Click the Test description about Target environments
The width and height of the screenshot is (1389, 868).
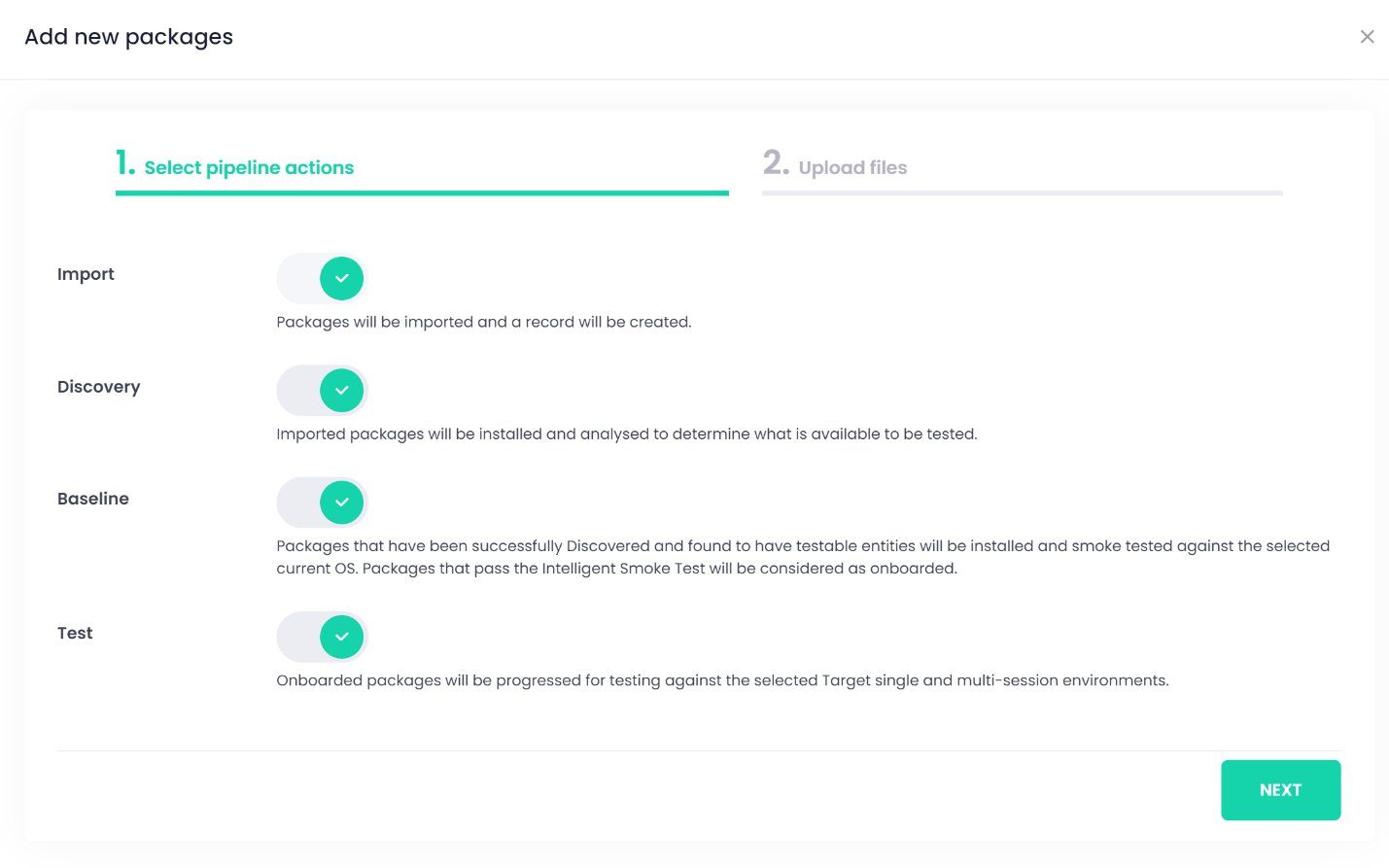[722, 680]
